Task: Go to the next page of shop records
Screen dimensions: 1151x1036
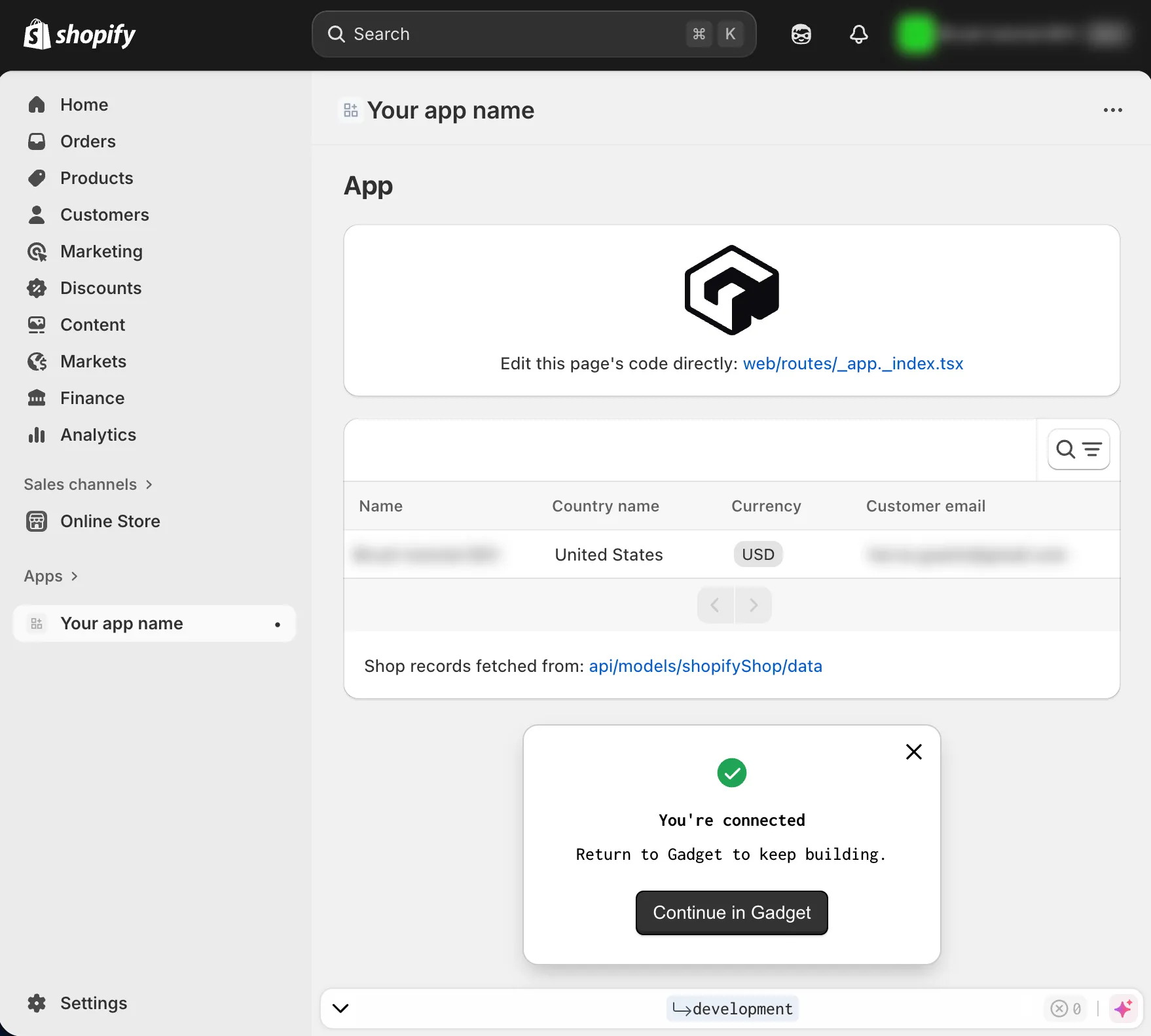Action: (753, 604)
